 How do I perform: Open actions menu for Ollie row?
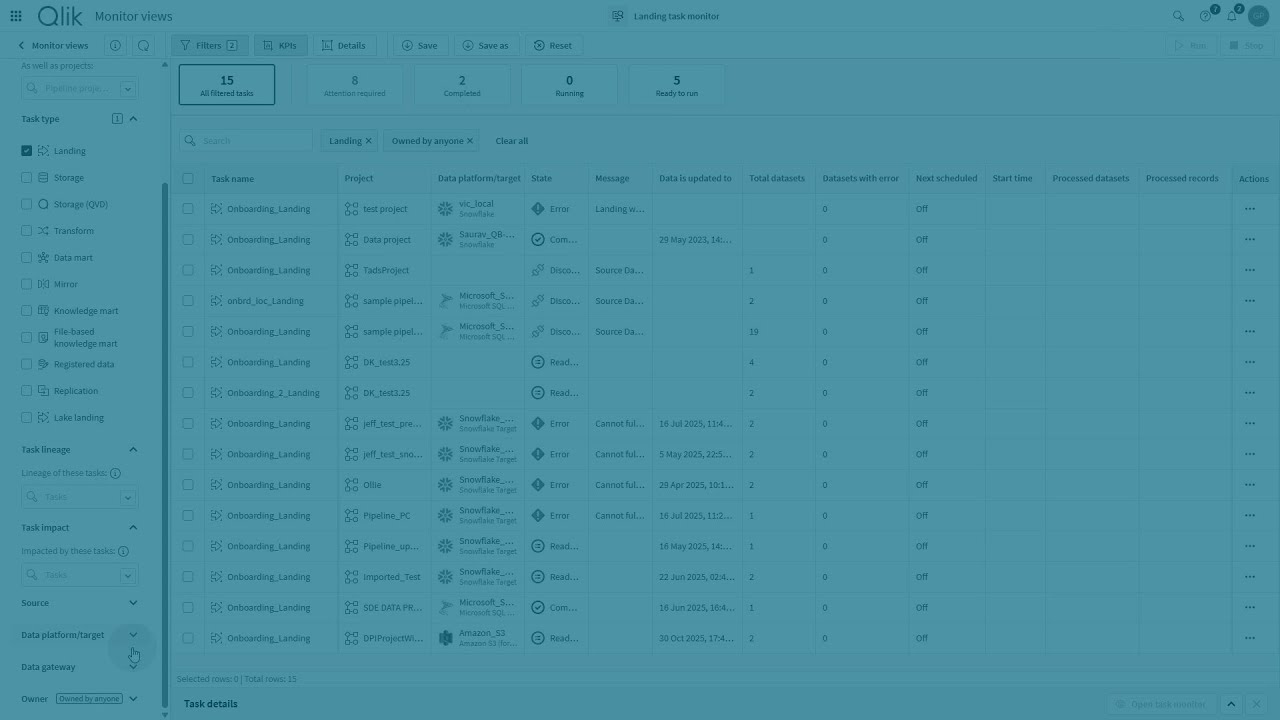click(x=1250, y=485)
